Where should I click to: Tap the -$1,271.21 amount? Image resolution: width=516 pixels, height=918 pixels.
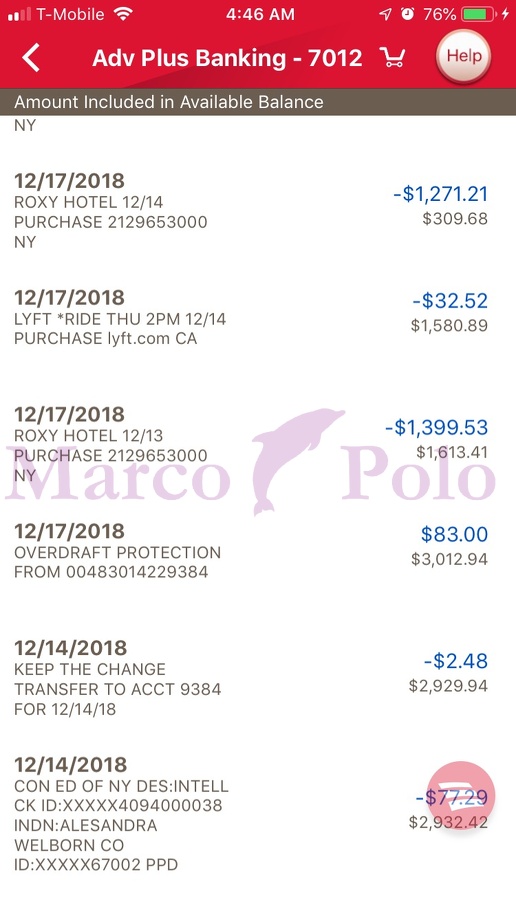(440, 194)
